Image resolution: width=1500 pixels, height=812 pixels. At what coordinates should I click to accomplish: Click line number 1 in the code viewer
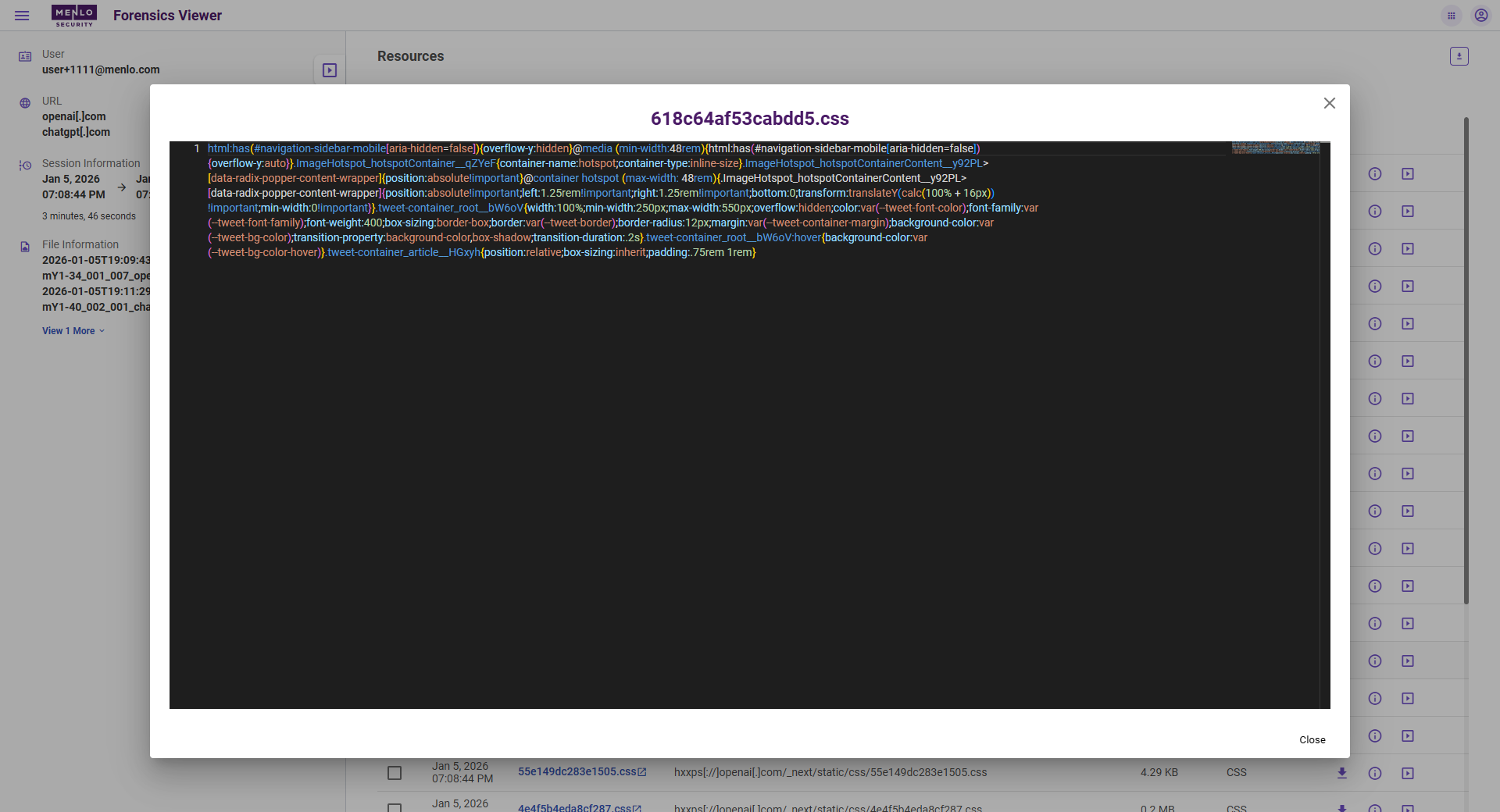197,148
